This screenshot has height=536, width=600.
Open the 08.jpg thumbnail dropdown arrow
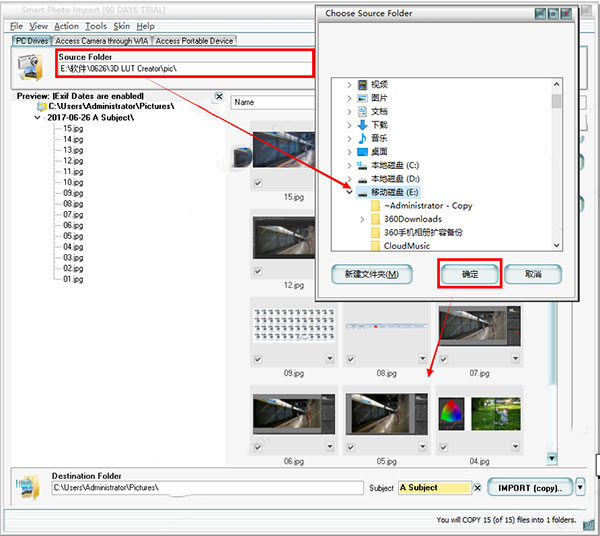point(422,358)
